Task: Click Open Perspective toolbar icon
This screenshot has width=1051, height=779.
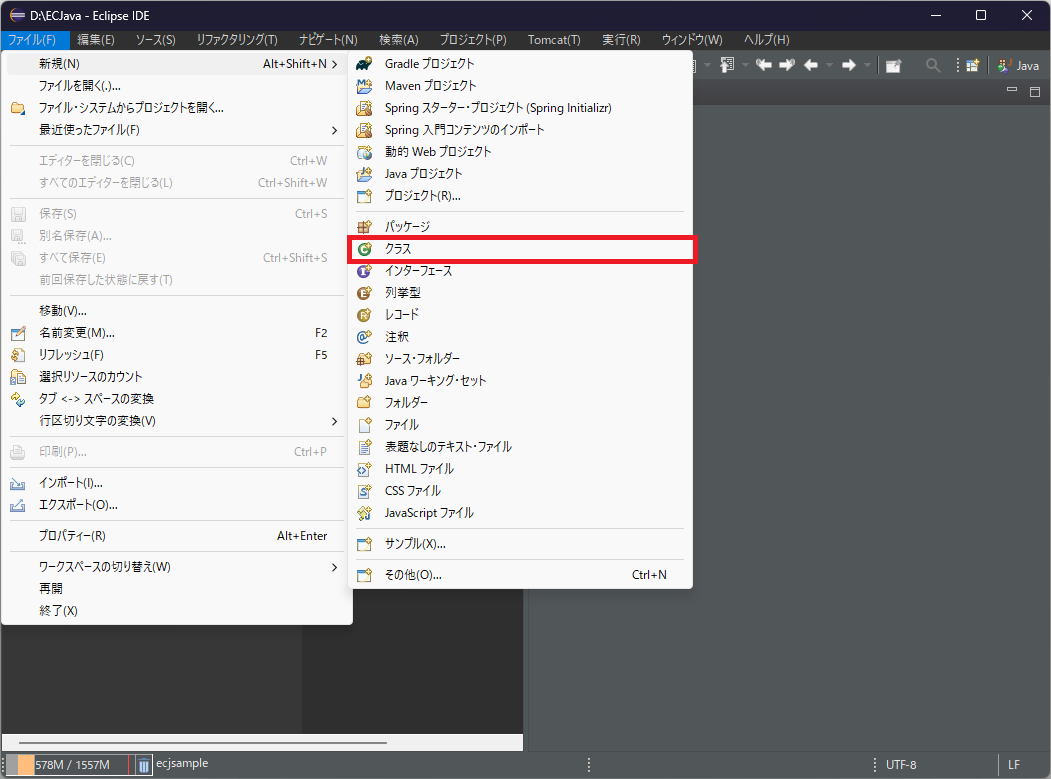Action: 973,65
